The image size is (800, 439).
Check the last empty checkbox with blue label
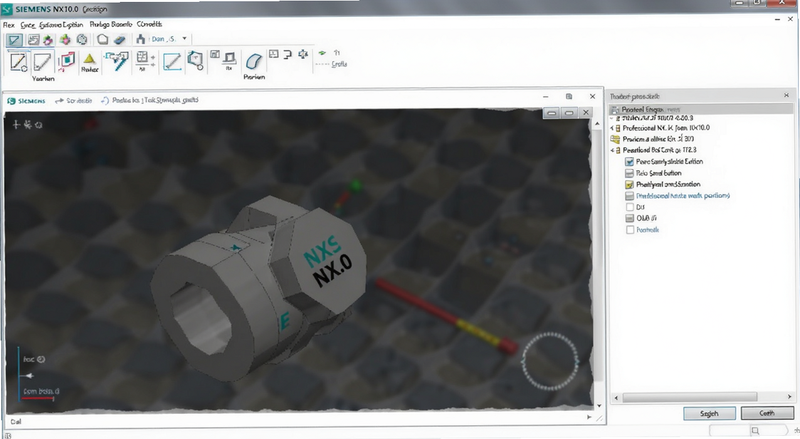tap(630, 230)
